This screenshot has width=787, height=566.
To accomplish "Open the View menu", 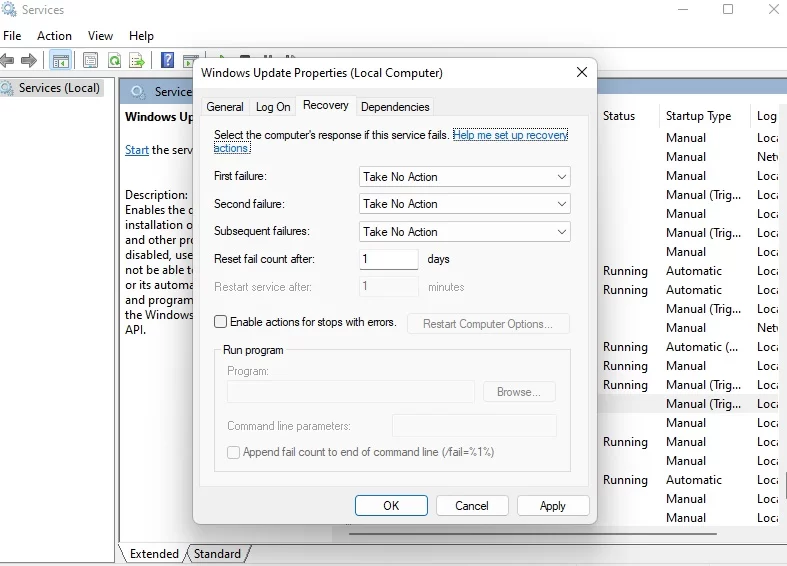I will point(100,36).
